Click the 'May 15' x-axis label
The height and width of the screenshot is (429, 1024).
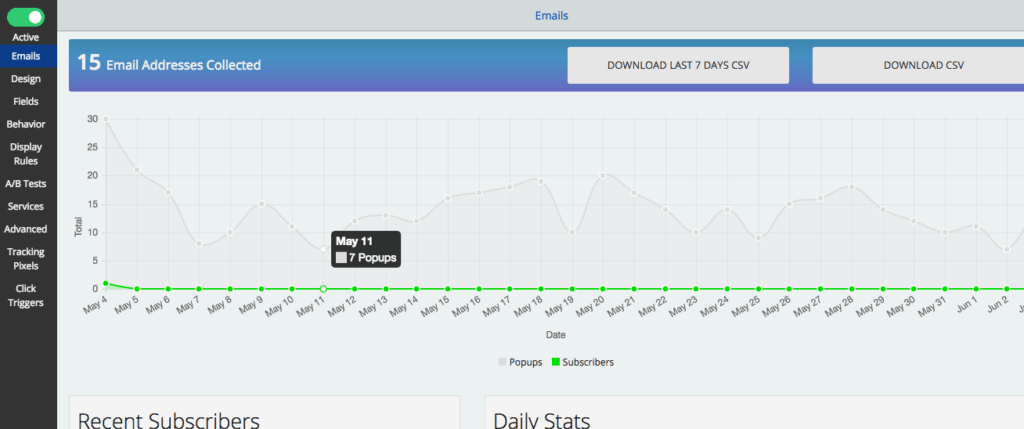click(437, 306)
